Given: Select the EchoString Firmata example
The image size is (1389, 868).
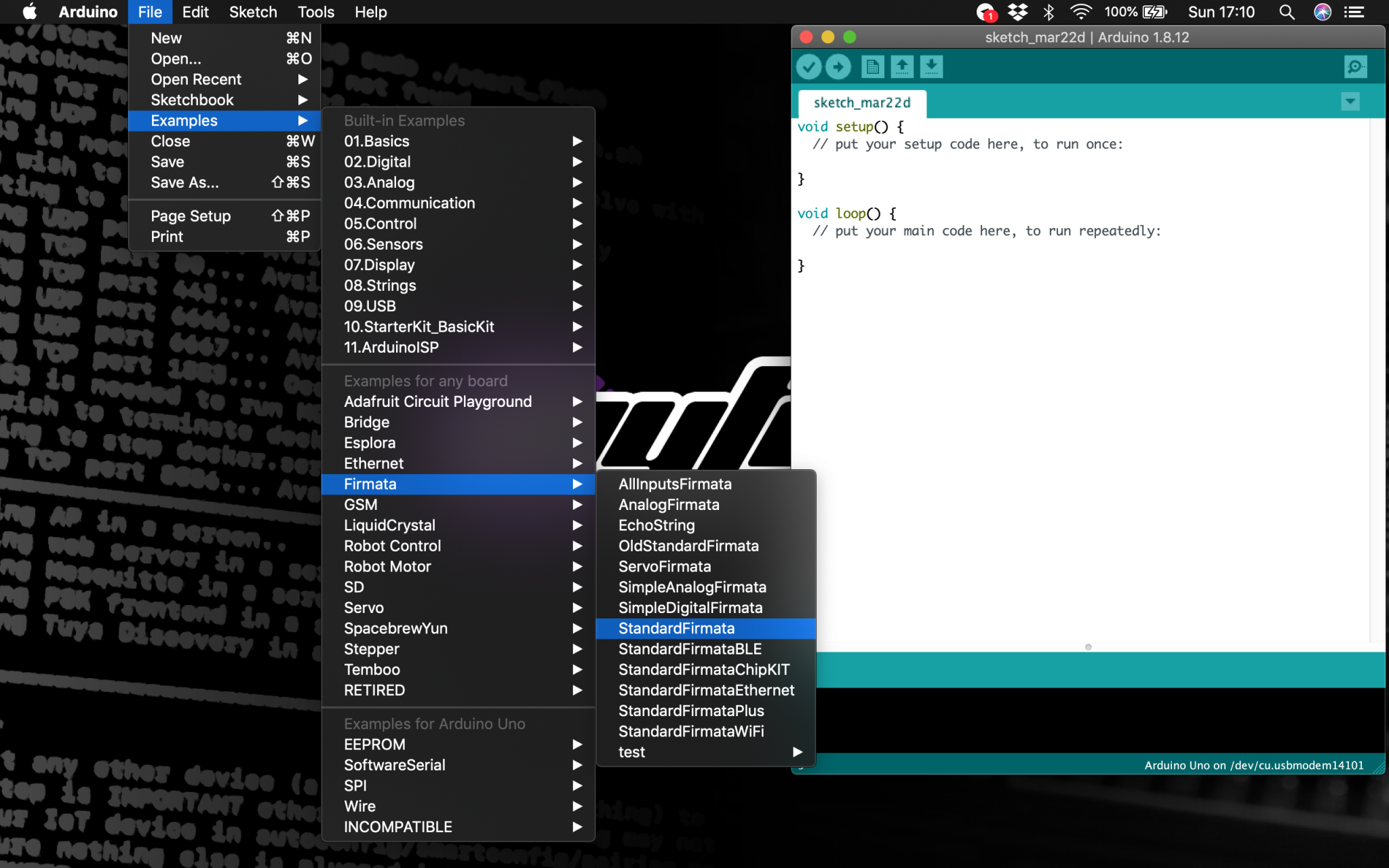Looking at the screenshot, I should pyautogui.click(x=656, y=525).
